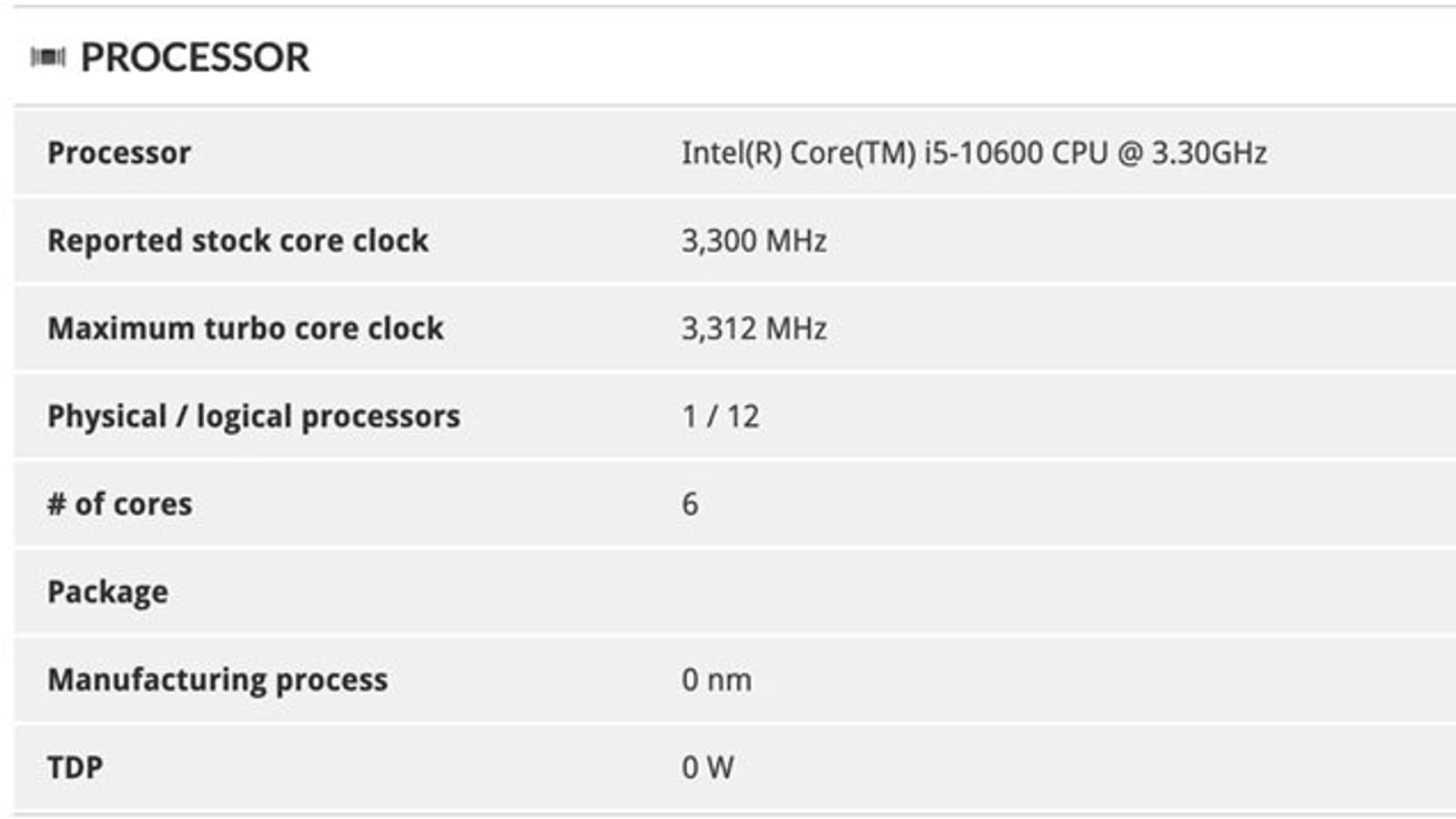Select the 'Package' row label
This screenshot has width=1456, height=819.
click(107, 592)
